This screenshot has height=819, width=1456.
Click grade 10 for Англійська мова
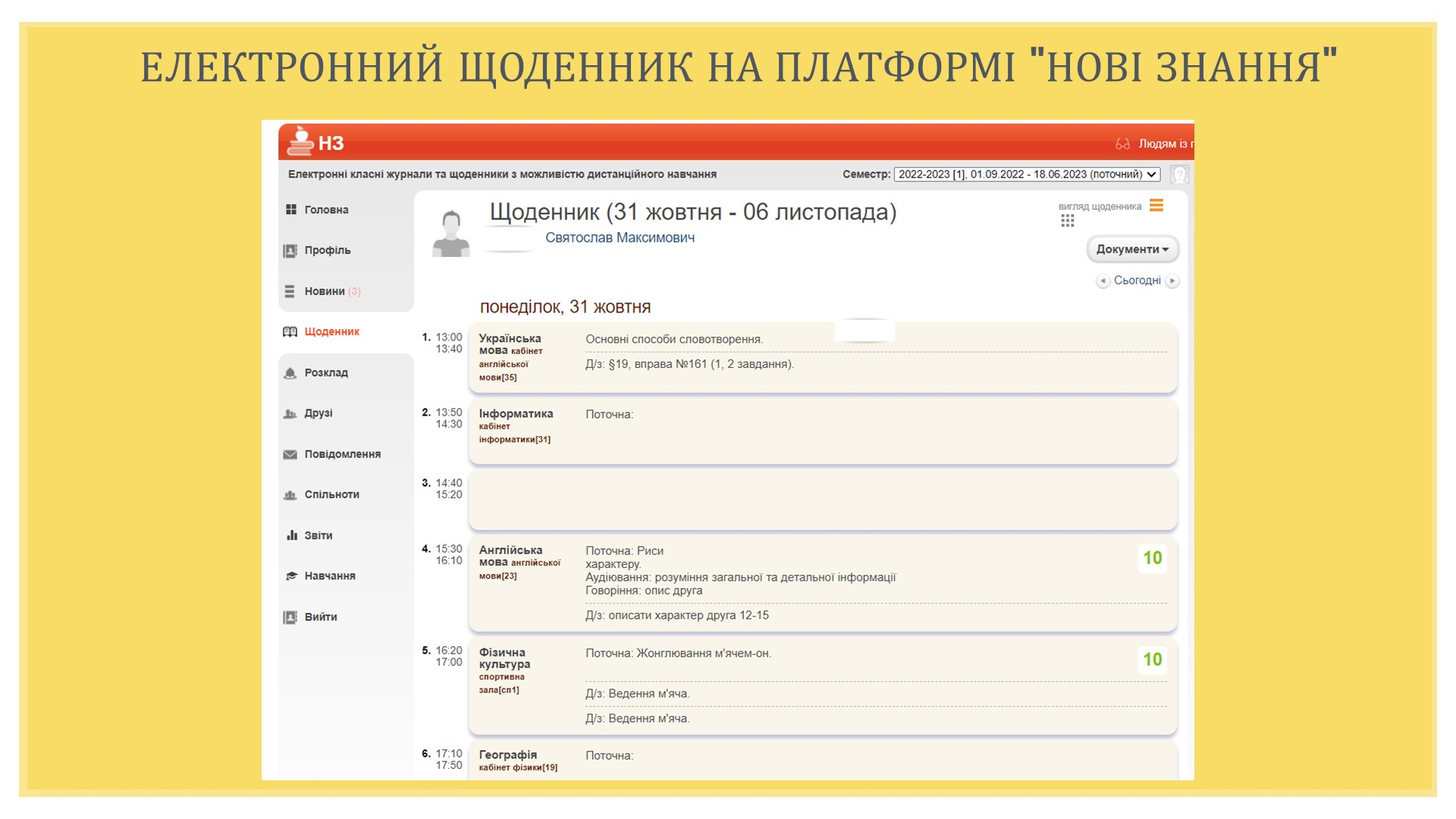click(x=1152, y=558)
